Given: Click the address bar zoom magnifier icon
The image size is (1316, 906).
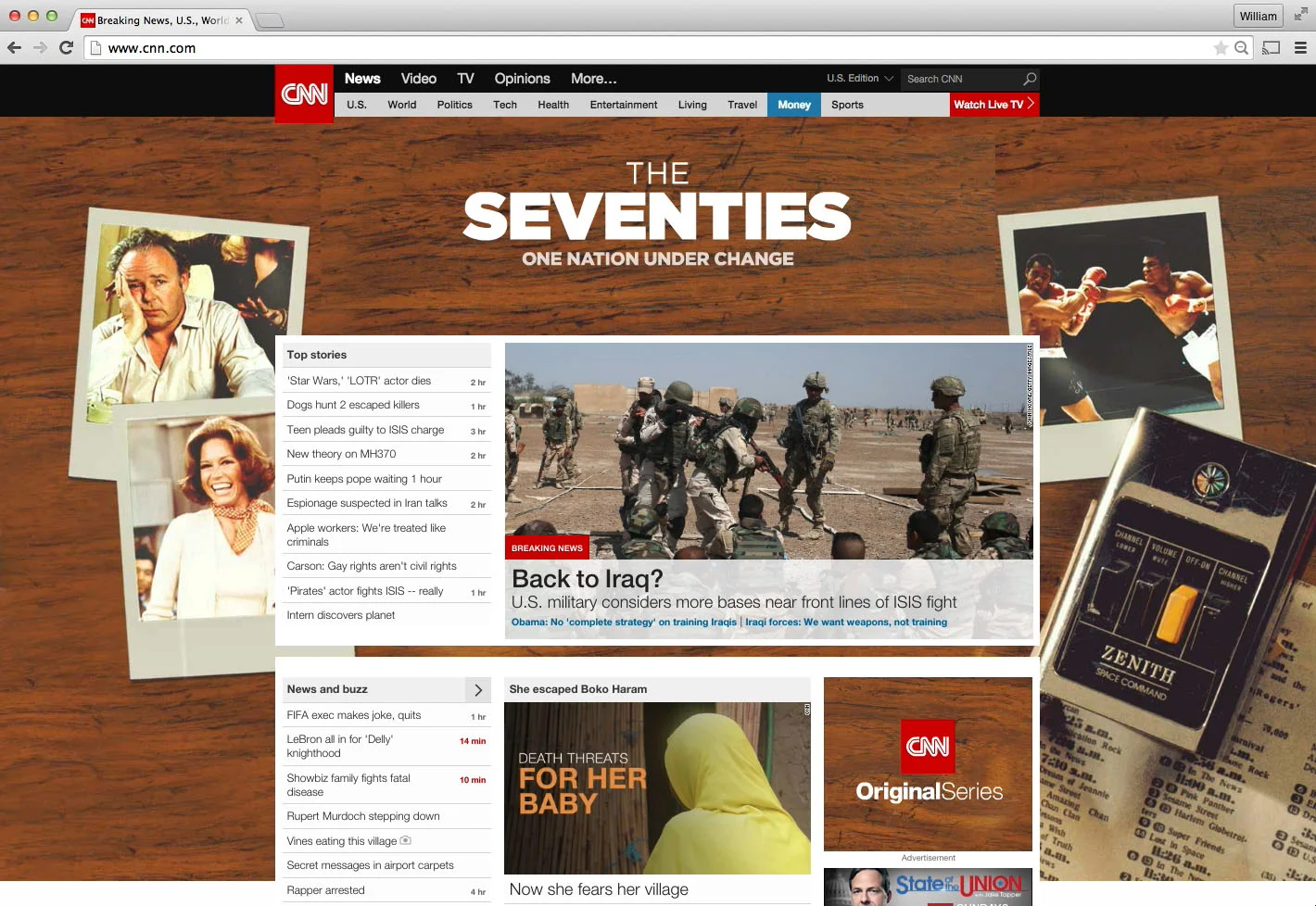Looking at the screenshot, I should point(1241,48).
